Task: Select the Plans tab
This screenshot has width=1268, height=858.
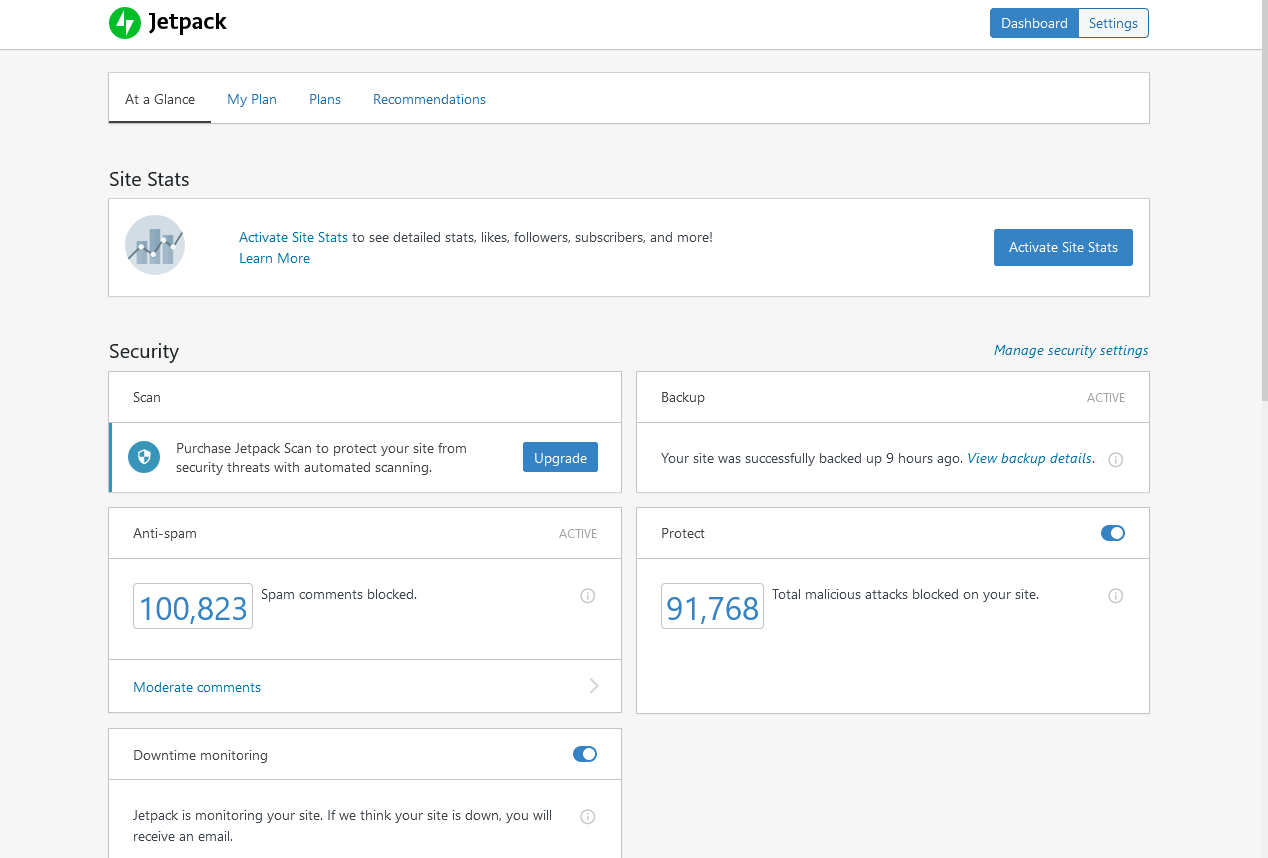Action: tap(324, 99)
